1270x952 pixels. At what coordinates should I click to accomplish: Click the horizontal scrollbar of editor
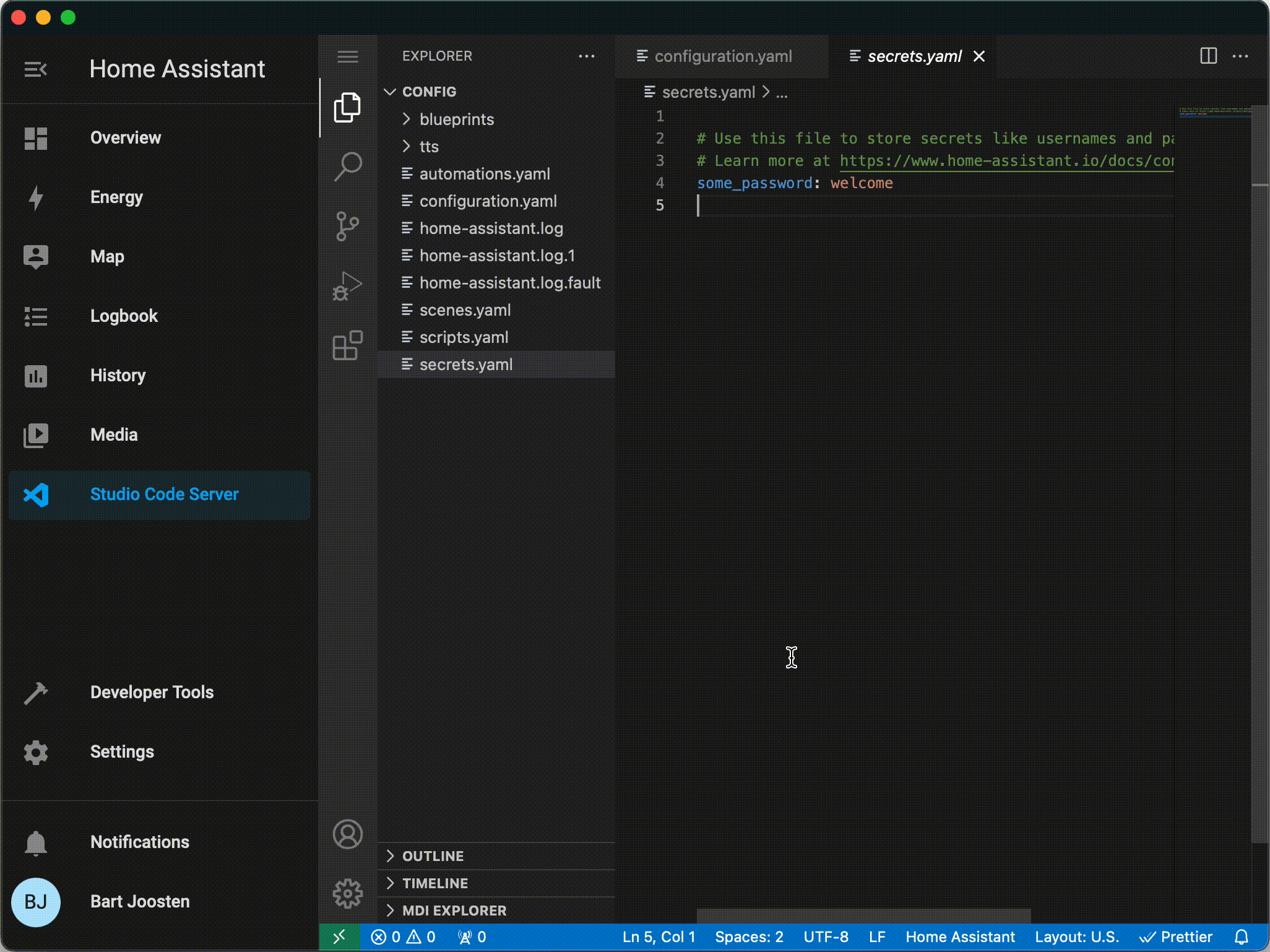tap(864, 916)
